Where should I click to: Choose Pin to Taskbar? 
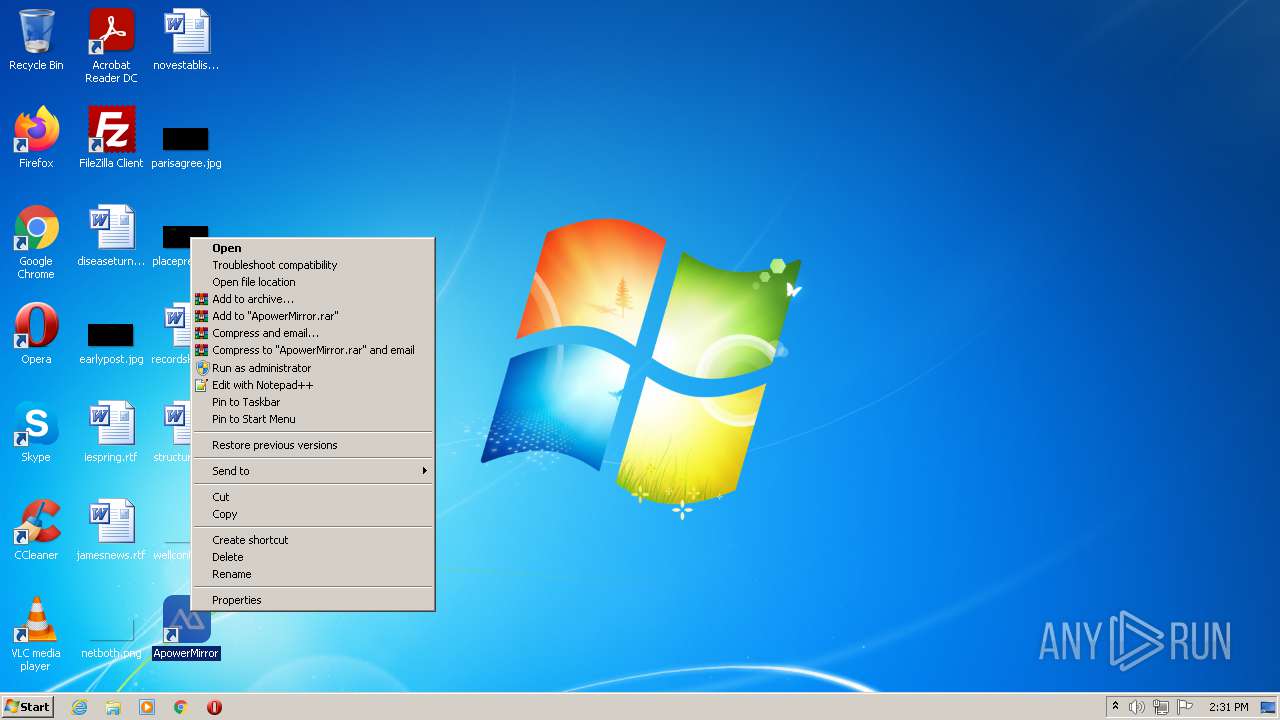click(313, 402)
